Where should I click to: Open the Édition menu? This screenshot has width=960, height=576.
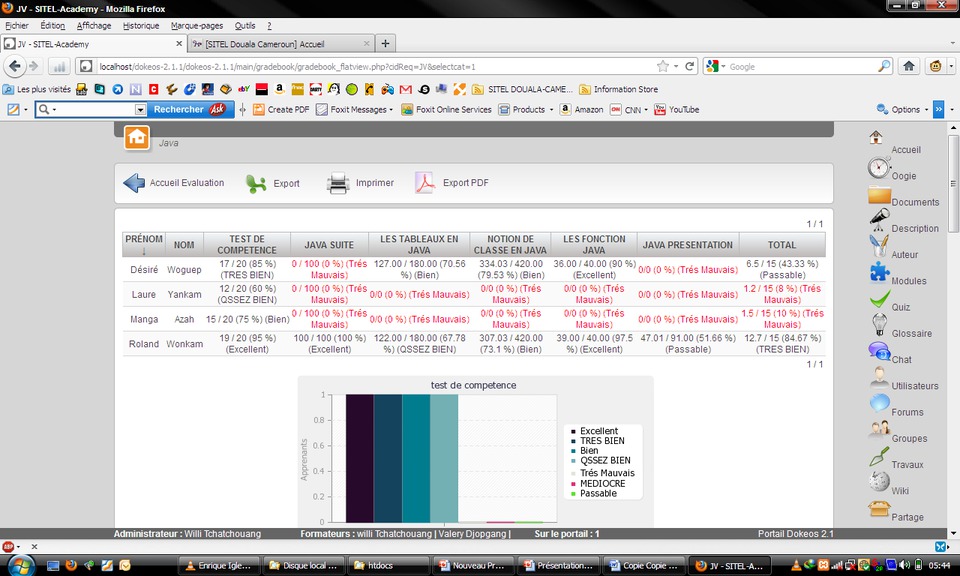[x=53, y=26]
